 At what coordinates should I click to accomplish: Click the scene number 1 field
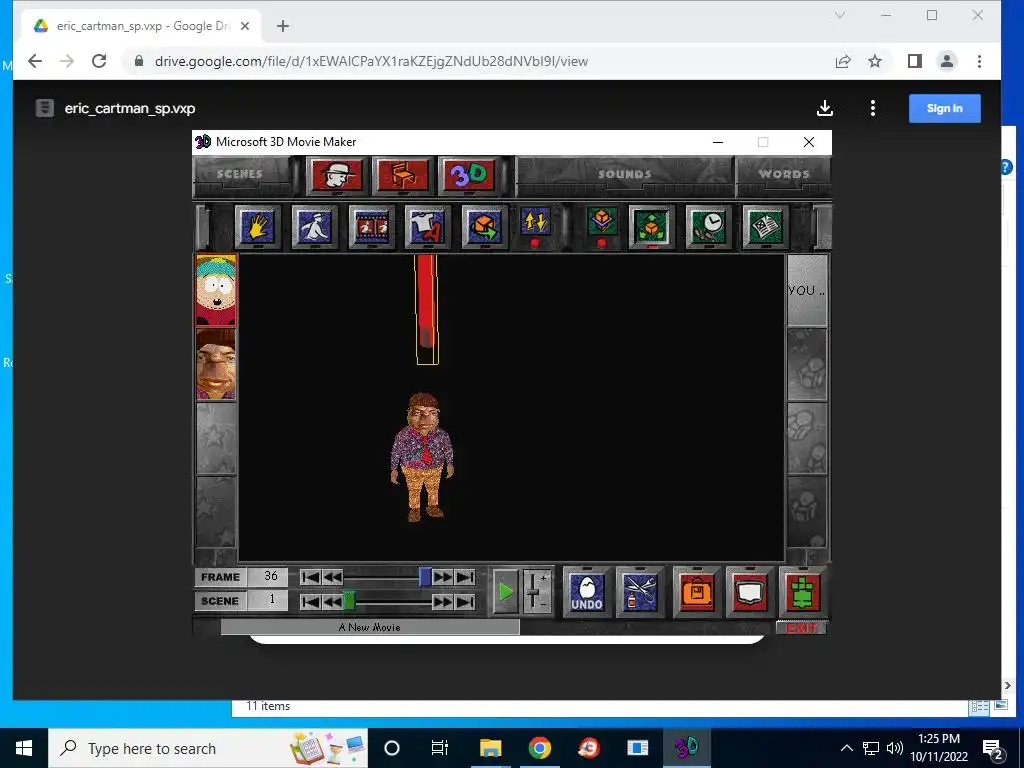coord(270,601)
